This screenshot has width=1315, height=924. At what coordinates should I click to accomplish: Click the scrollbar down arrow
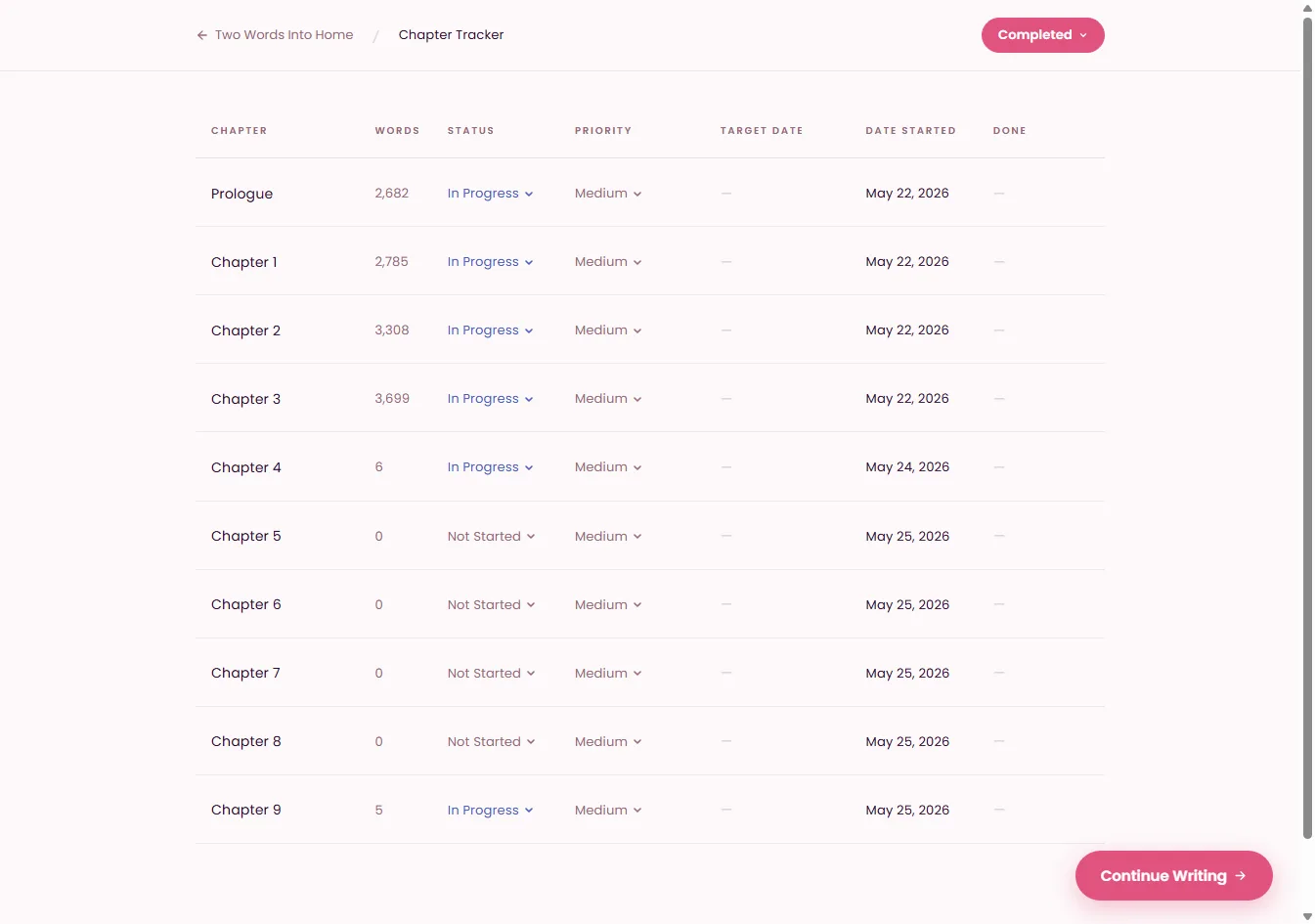pyautogui.click(x=1308, y=916)
